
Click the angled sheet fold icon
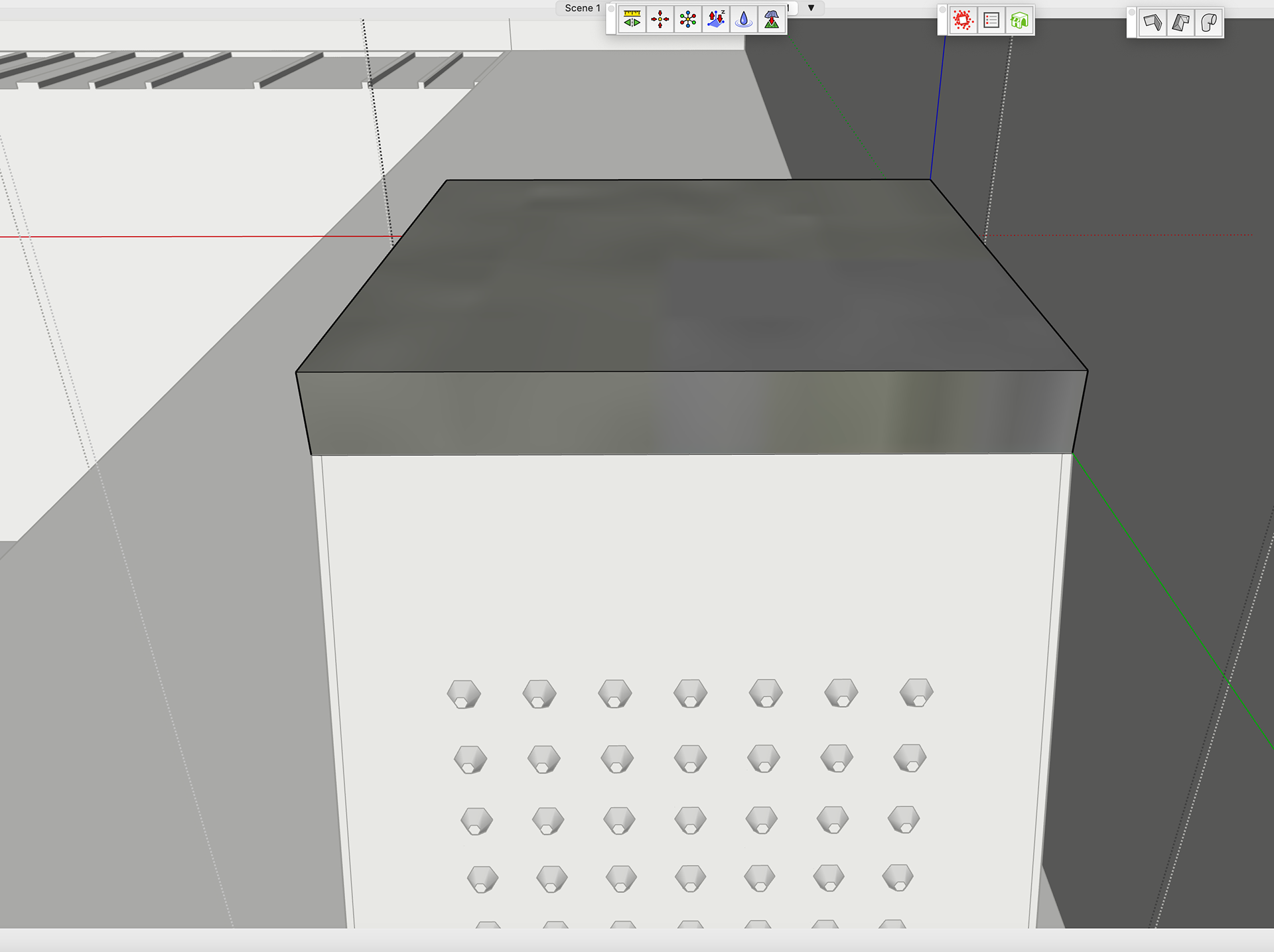pos(1180,23)
